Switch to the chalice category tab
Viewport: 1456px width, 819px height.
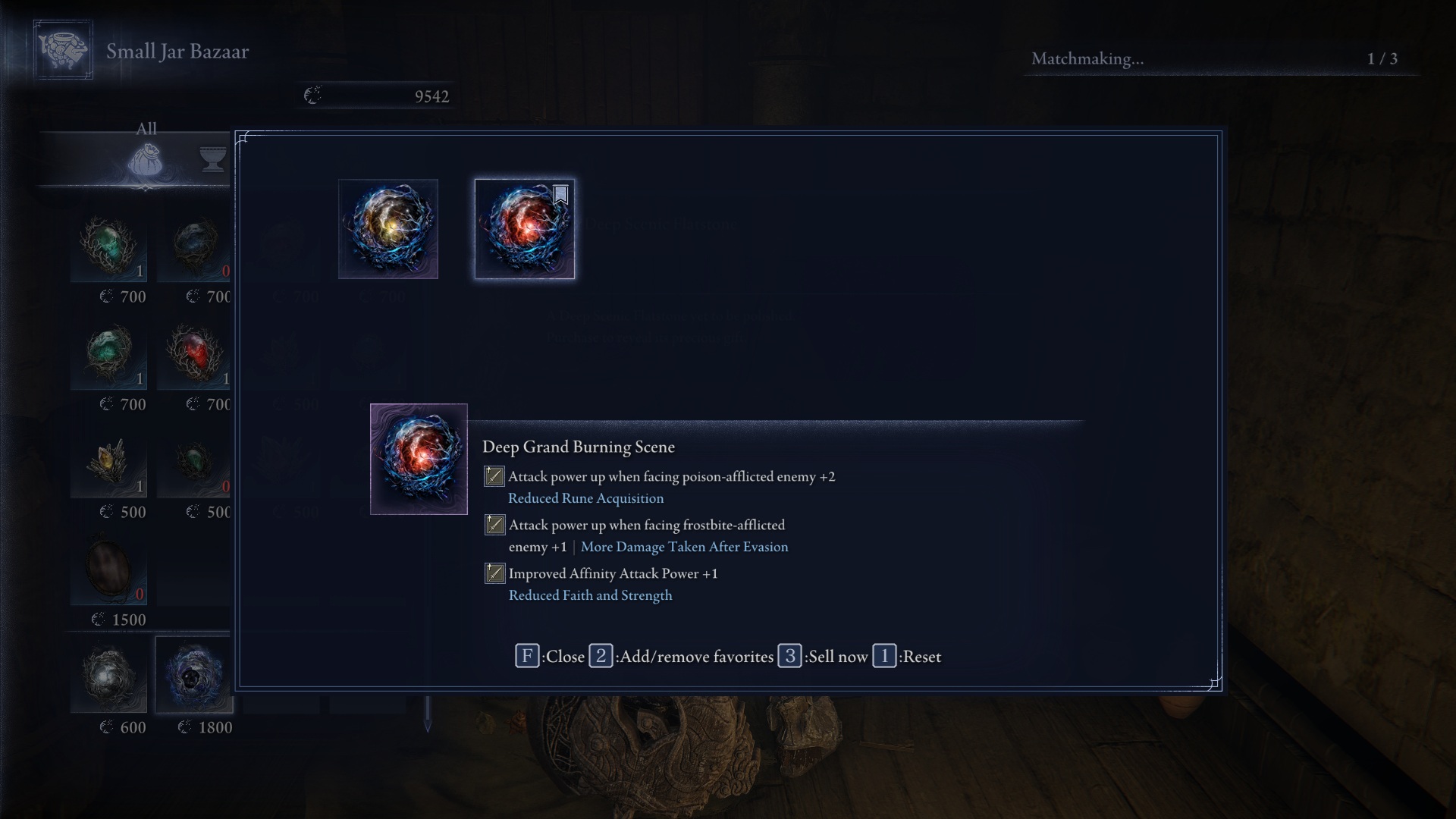(x=213, y=159)
